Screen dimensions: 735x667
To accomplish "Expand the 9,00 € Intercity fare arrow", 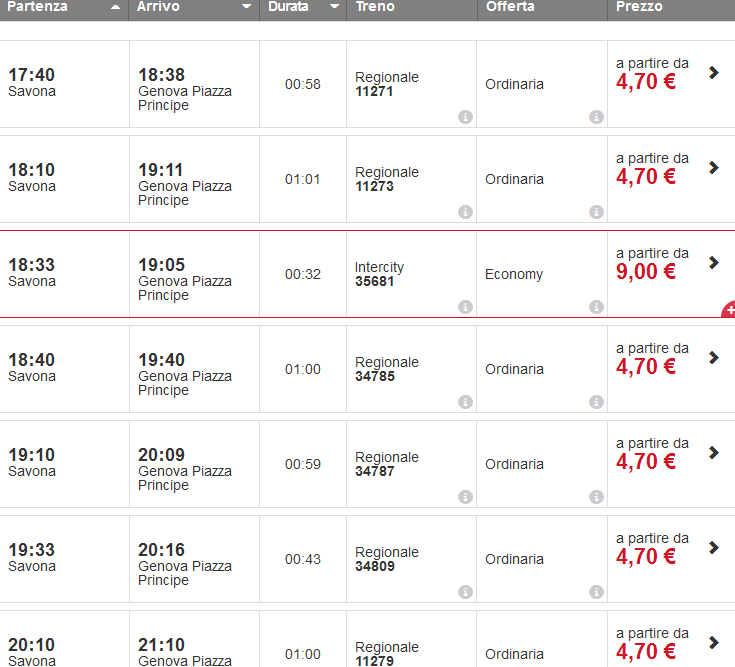I will [713, 262].
